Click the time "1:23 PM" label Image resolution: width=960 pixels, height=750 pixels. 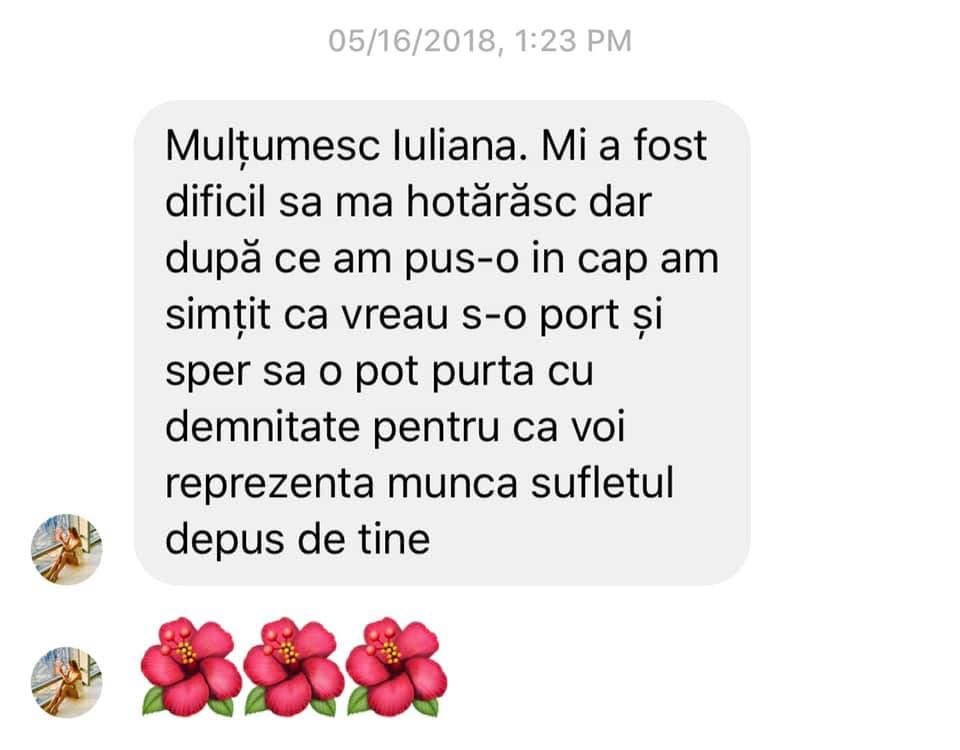tap(572, 41)
